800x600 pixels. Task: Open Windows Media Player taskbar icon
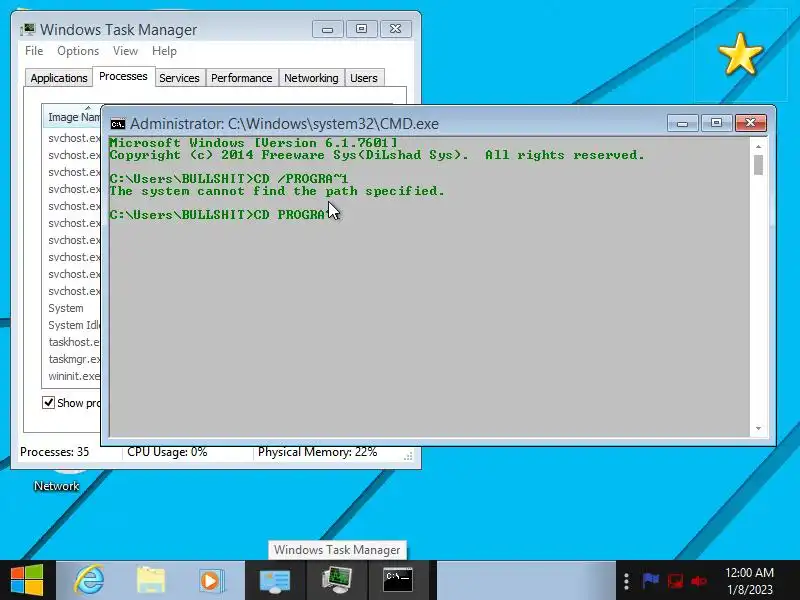tap(211, 580)
